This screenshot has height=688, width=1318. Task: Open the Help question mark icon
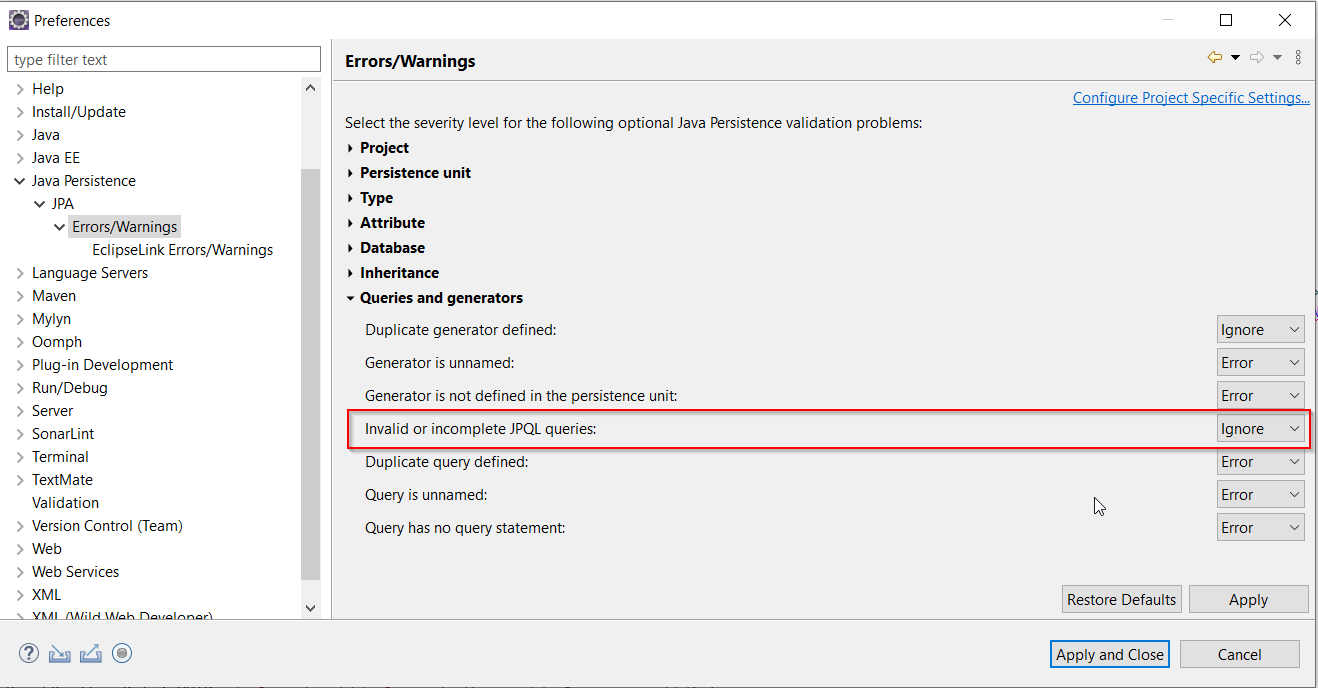point(28,654)
